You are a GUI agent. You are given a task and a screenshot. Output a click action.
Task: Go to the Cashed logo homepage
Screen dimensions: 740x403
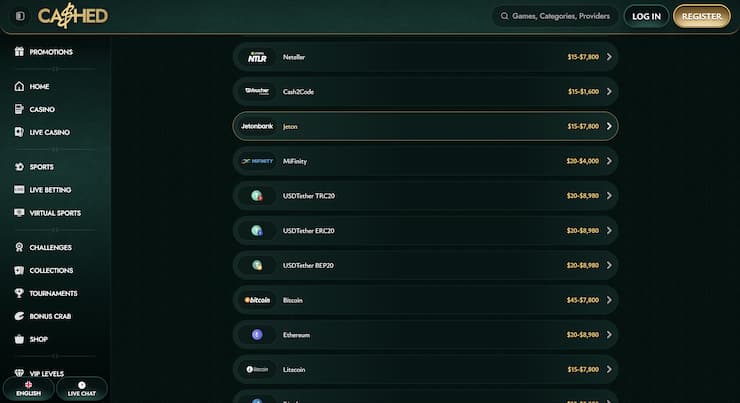(x=73, y=16)
